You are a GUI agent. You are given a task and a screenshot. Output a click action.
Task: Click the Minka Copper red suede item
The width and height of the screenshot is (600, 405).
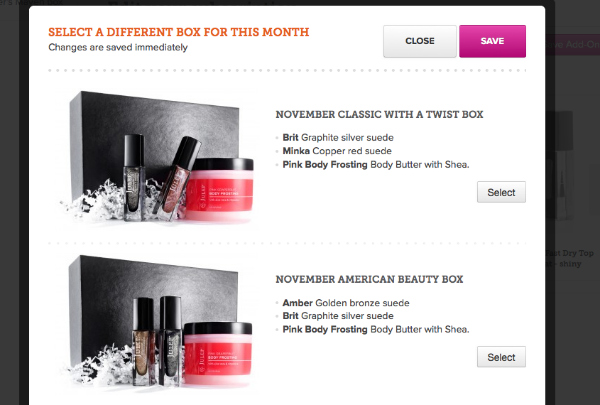(x=337, y=151)
